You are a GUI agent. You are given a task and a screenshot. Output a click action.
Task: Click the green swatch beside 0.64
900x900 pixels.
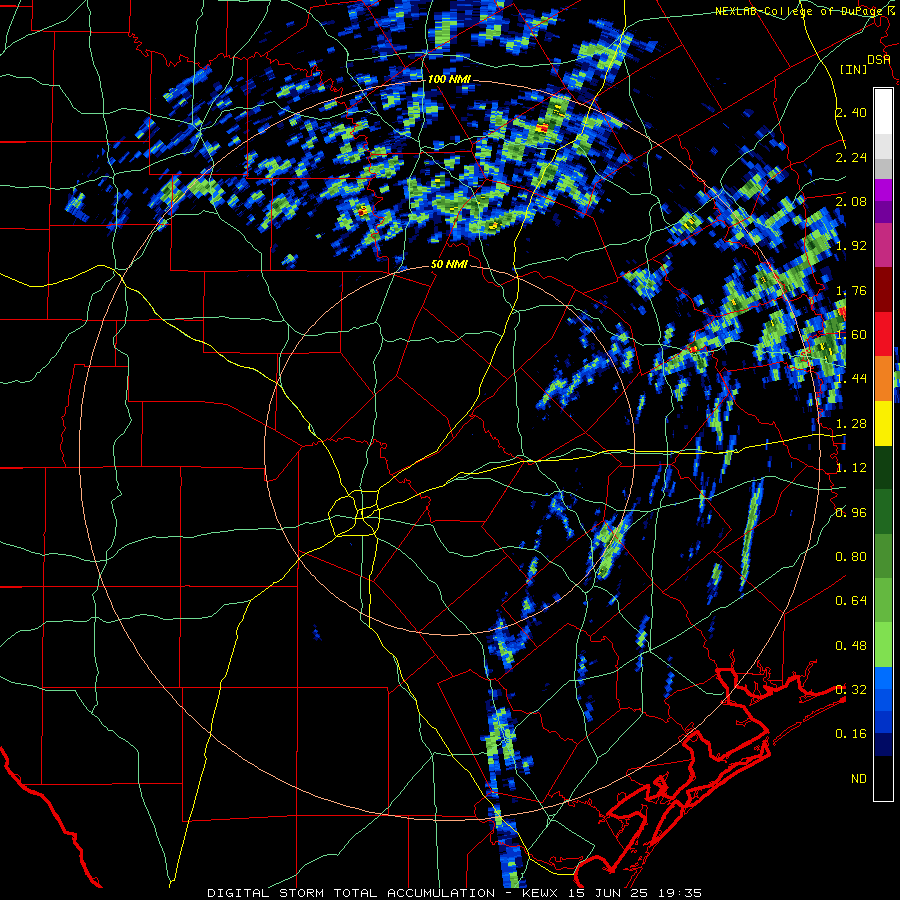pos(883,600)
